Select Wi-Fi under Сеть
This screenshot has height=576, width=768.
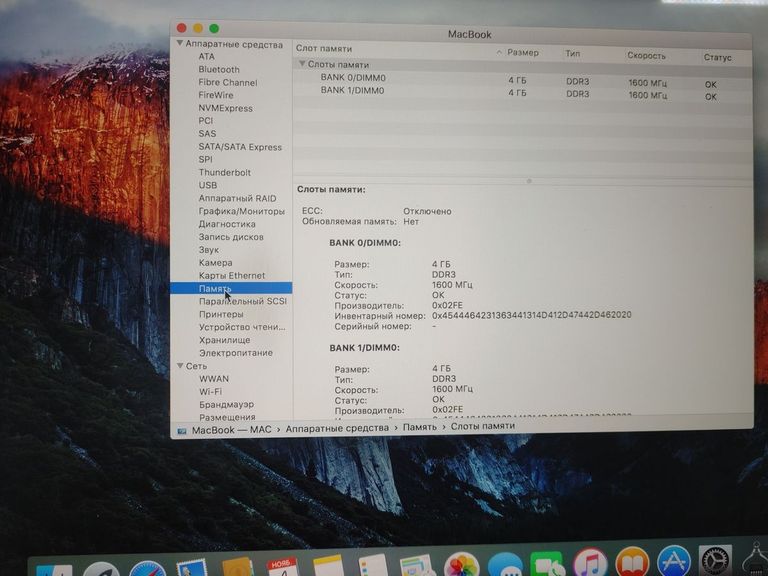coord(211,391)
